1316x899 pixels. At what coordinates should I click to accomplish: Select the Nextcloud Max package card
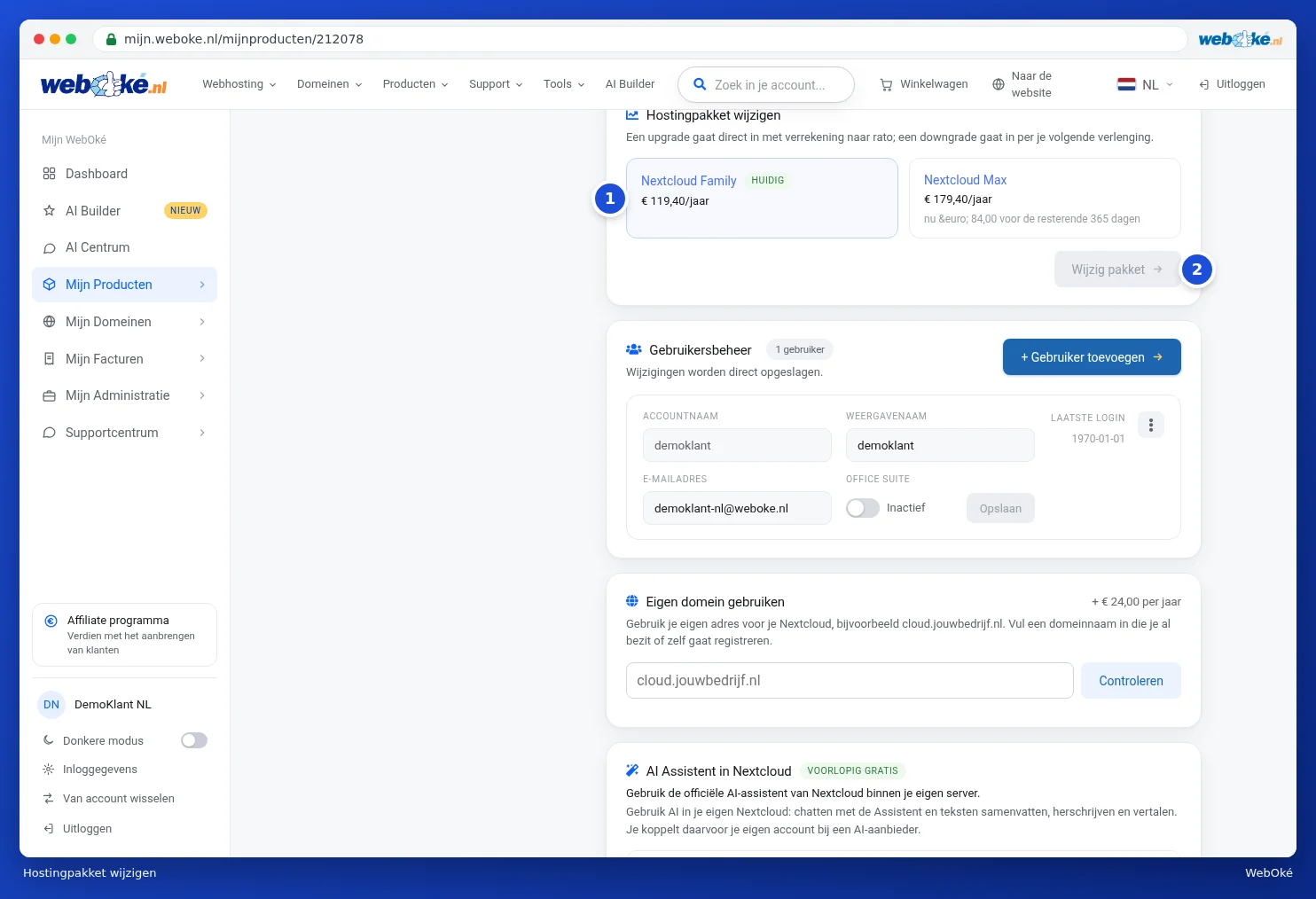point(1045,199)
